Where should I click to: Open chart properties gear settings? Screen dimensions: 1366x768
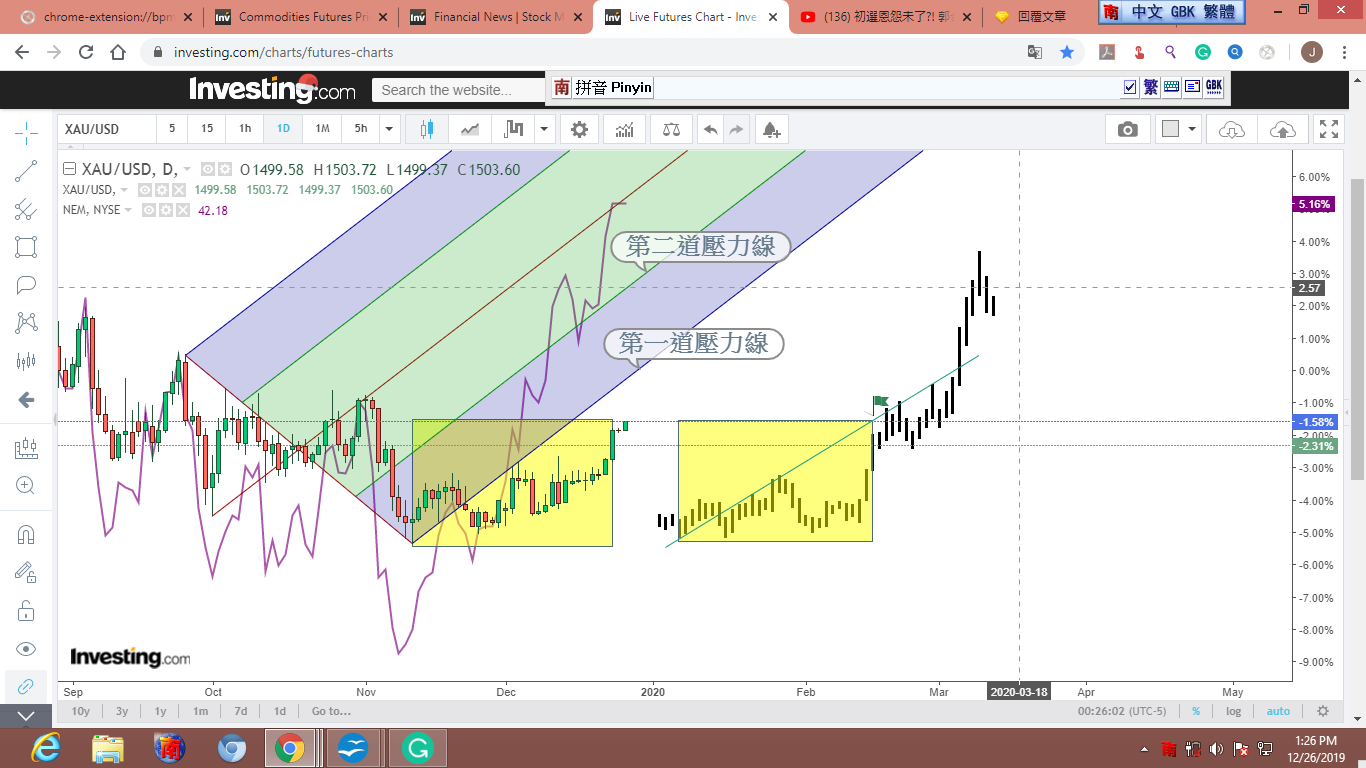click(x=579, y=129)
